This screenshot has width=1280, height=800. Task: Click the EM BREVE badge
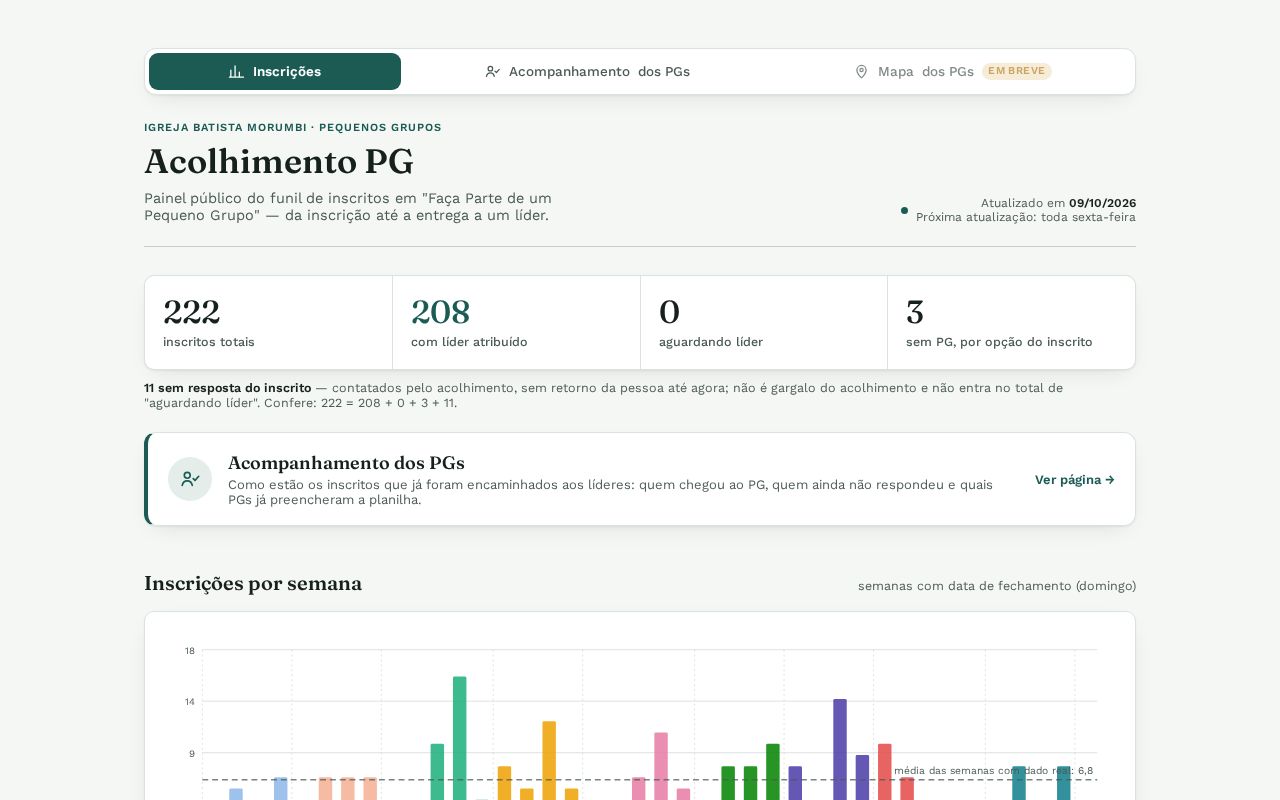point(1016,71)
